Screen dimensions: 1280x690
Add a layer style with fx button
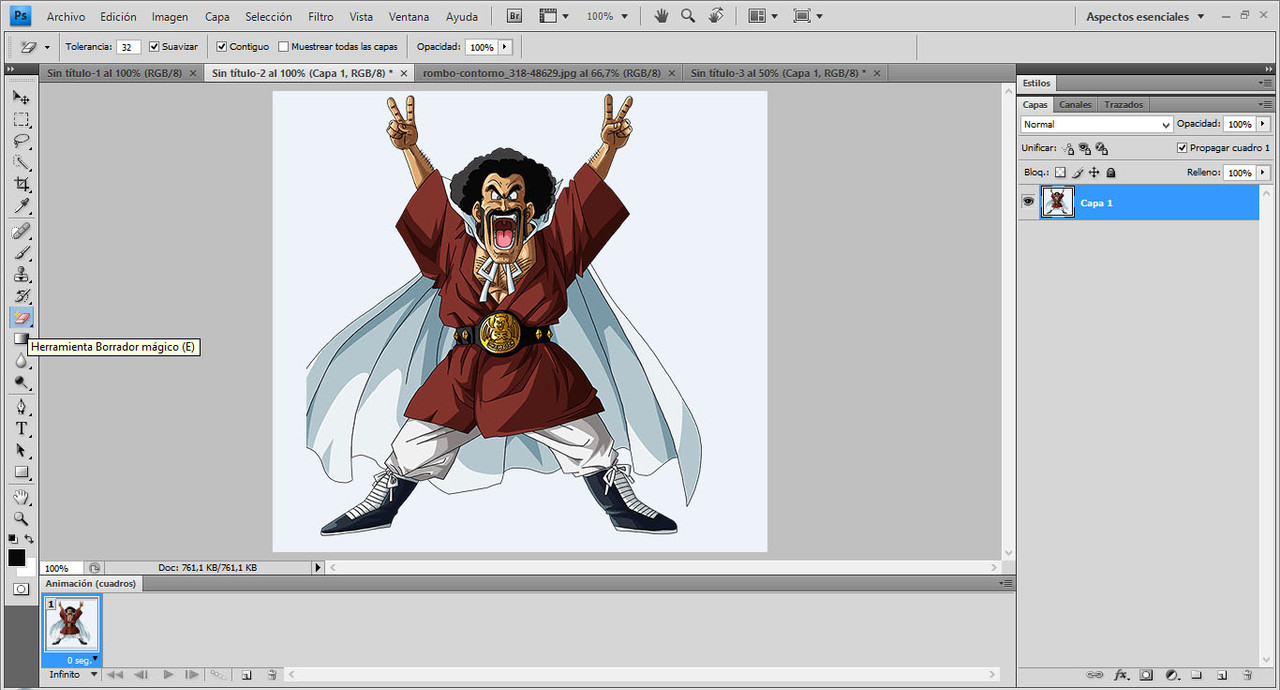click(x=1121, y=675)
